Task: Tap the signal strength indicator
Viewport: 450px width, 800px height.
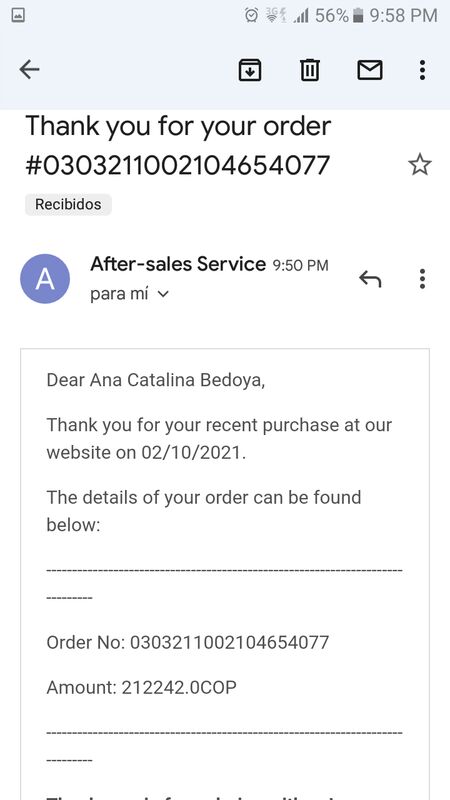Action: (301, 16)
